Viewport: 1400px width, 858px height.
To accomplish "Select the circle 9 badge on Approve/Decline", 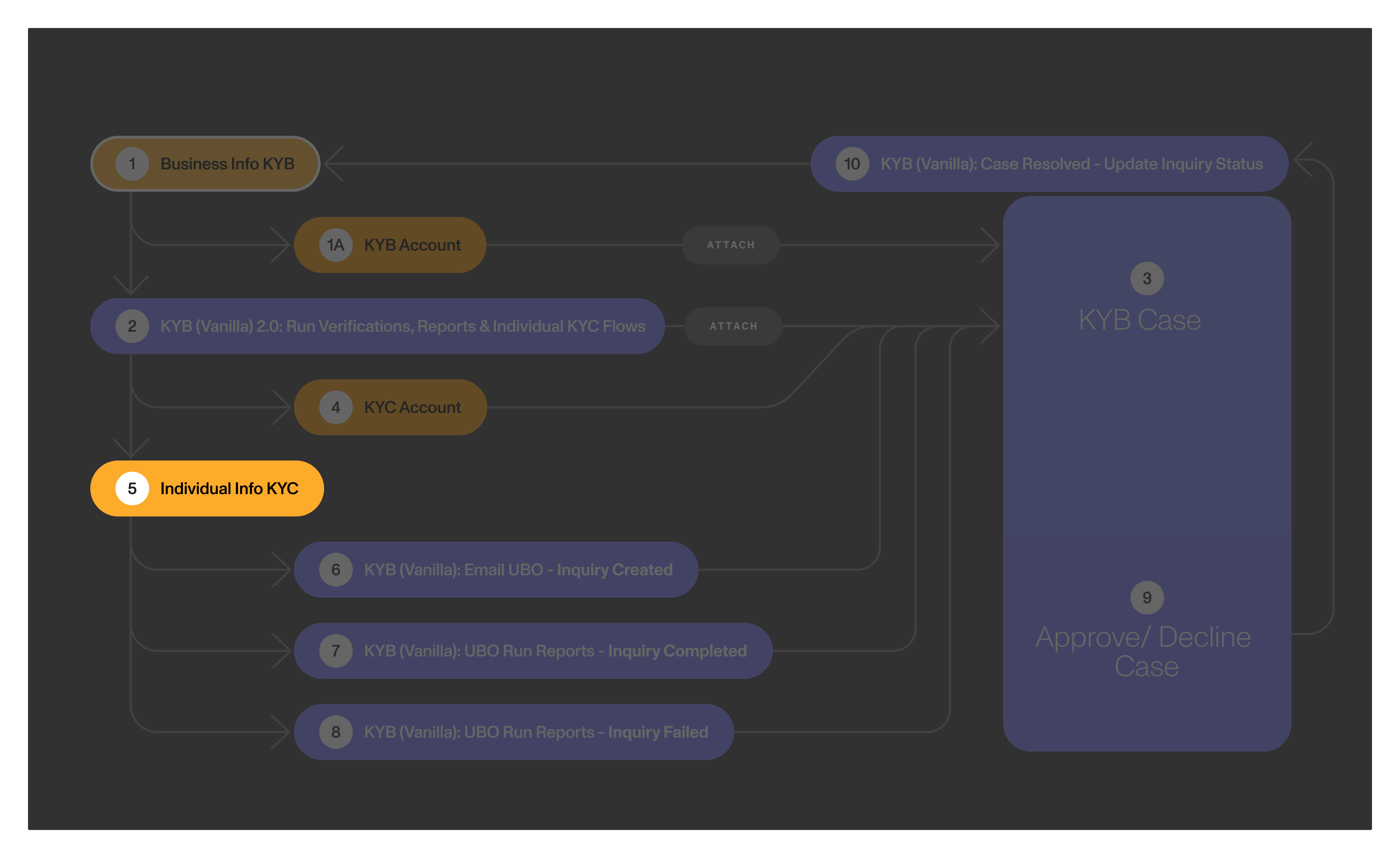I will (x=1147, y=597).
